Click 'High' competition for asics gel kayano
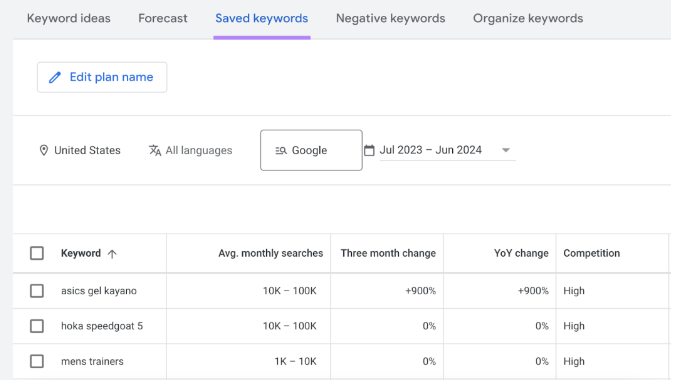Screen dimensions: 680x391 (x=574, y=291)
